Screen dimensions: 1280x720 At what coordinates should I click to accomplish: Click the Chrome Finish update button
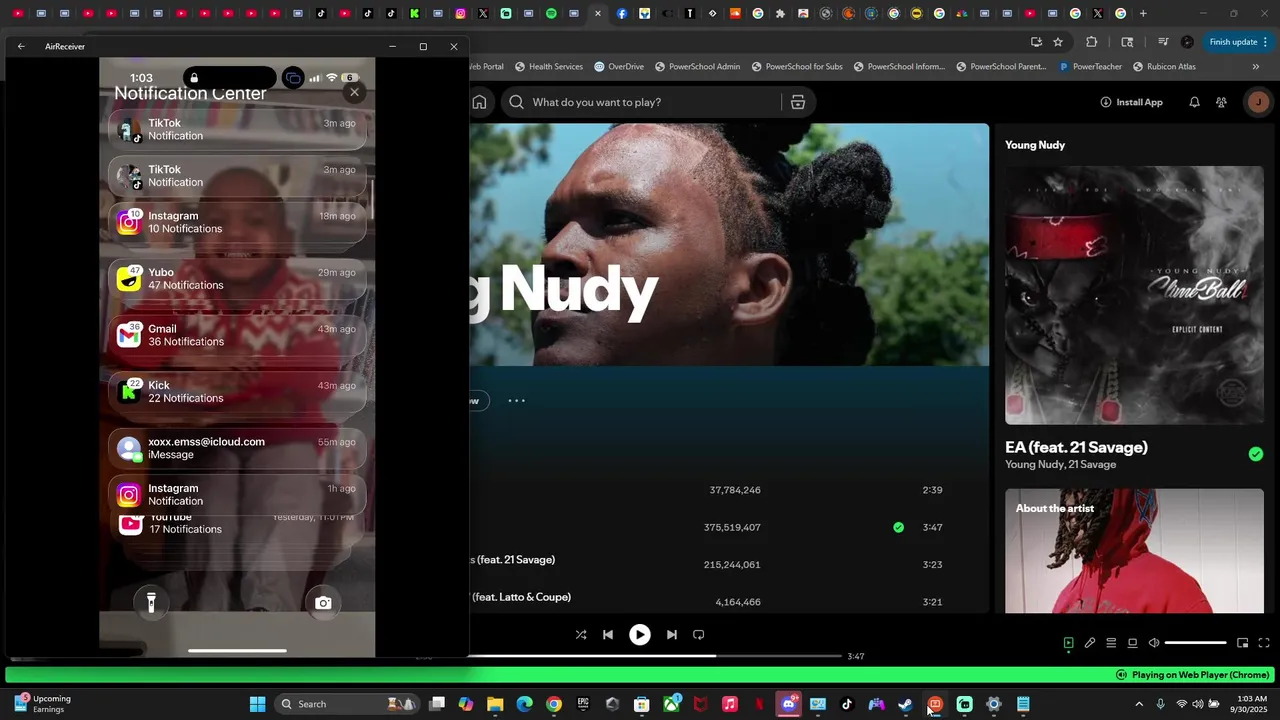[1238, 42]
